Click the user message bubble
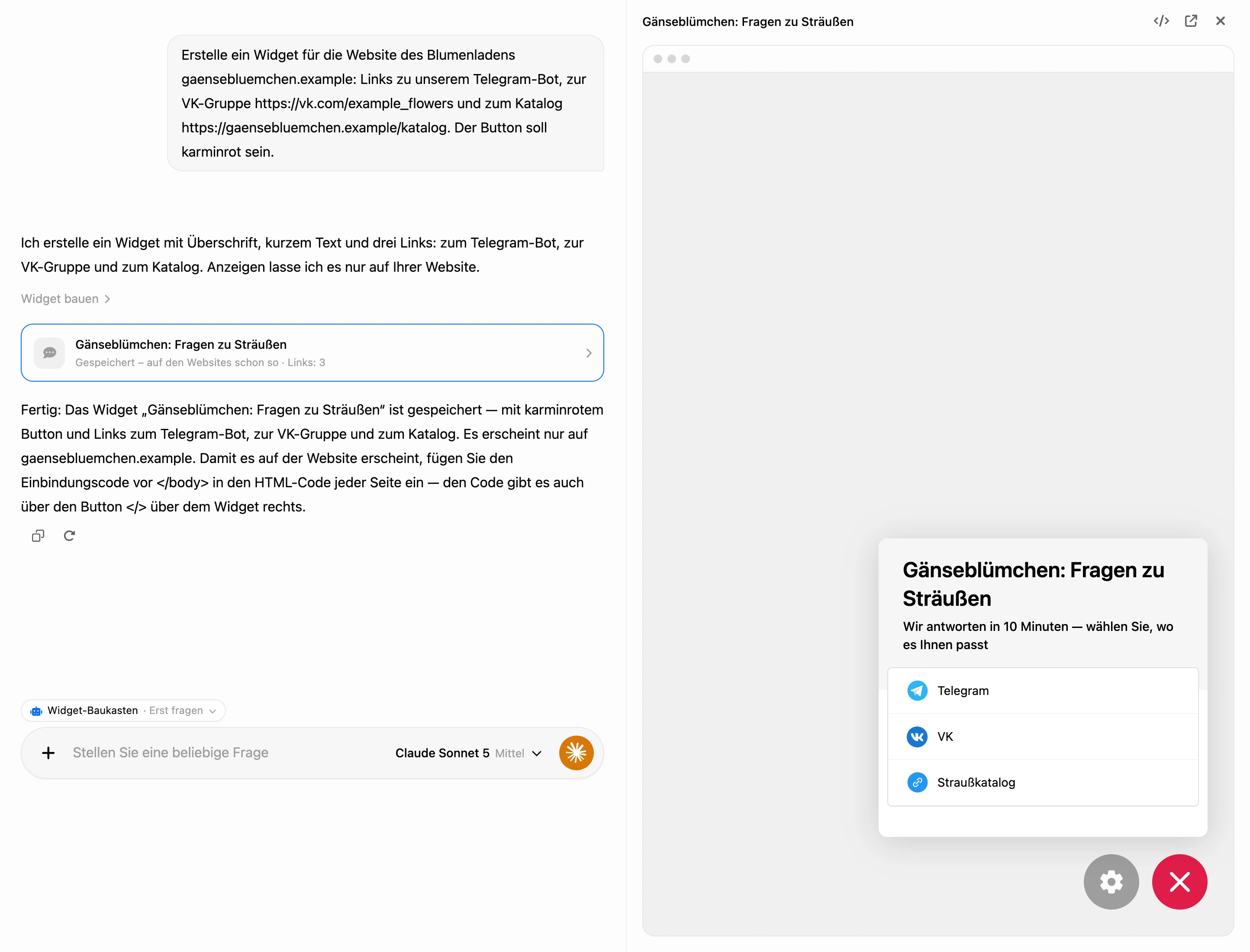This screenshot has width=1250, height=952. (385, 103)
